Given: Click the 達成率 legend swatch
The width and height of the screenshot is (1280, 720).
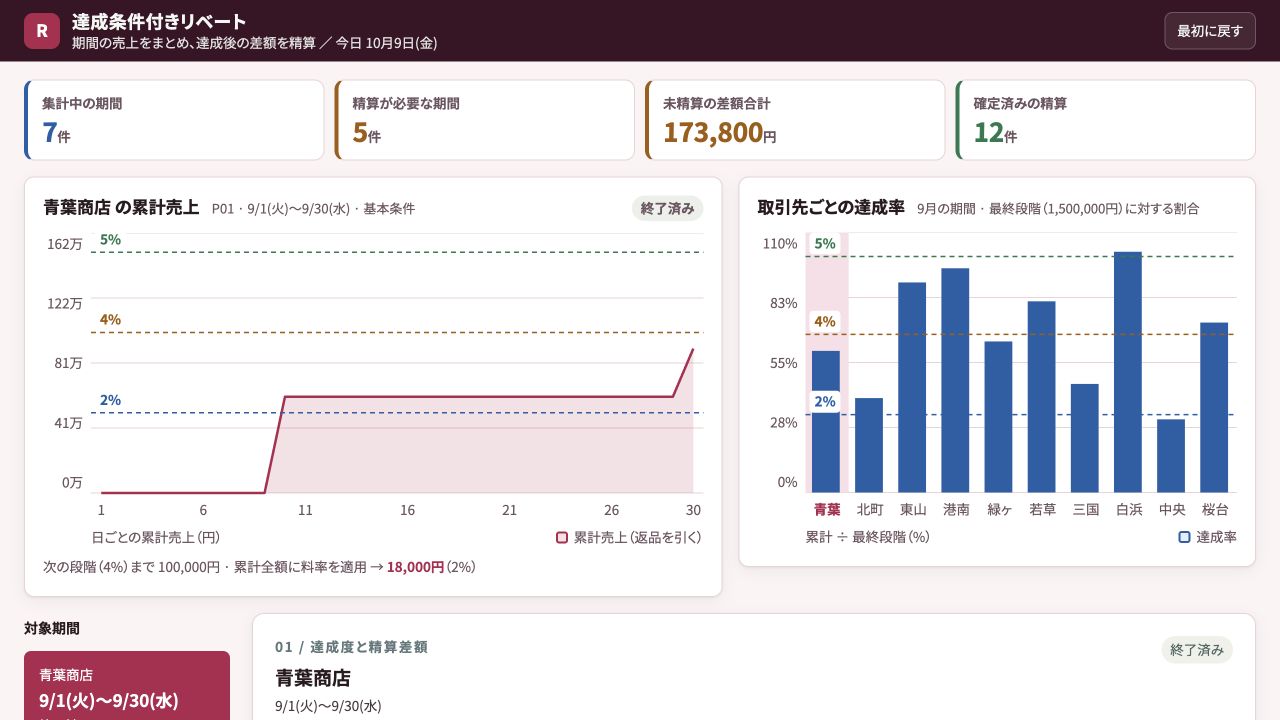Looking at the screenshot, I should click(x=1185, y=537).
